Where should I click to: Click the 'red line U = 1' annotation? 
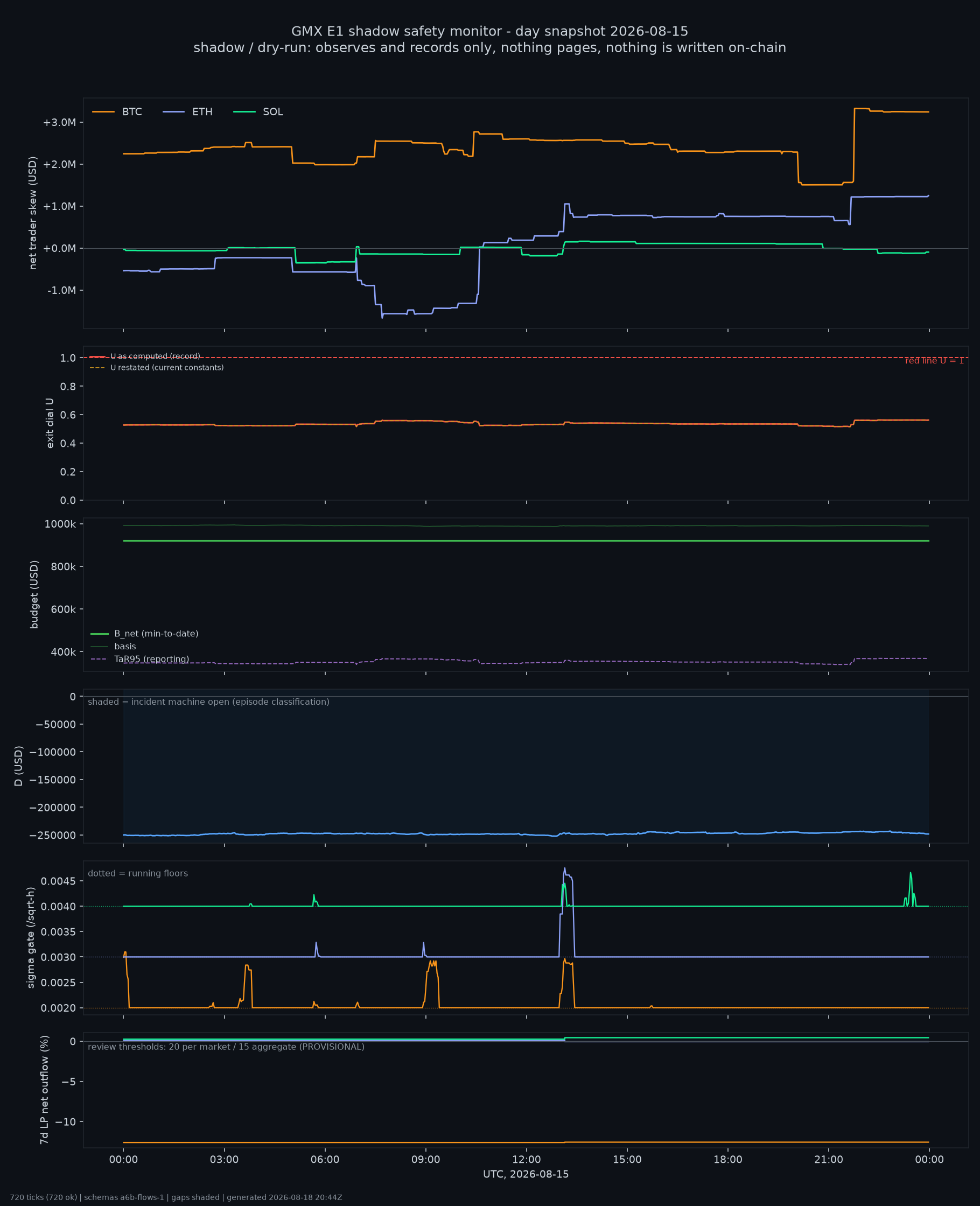pyautogui.click(x=934, y=361)
